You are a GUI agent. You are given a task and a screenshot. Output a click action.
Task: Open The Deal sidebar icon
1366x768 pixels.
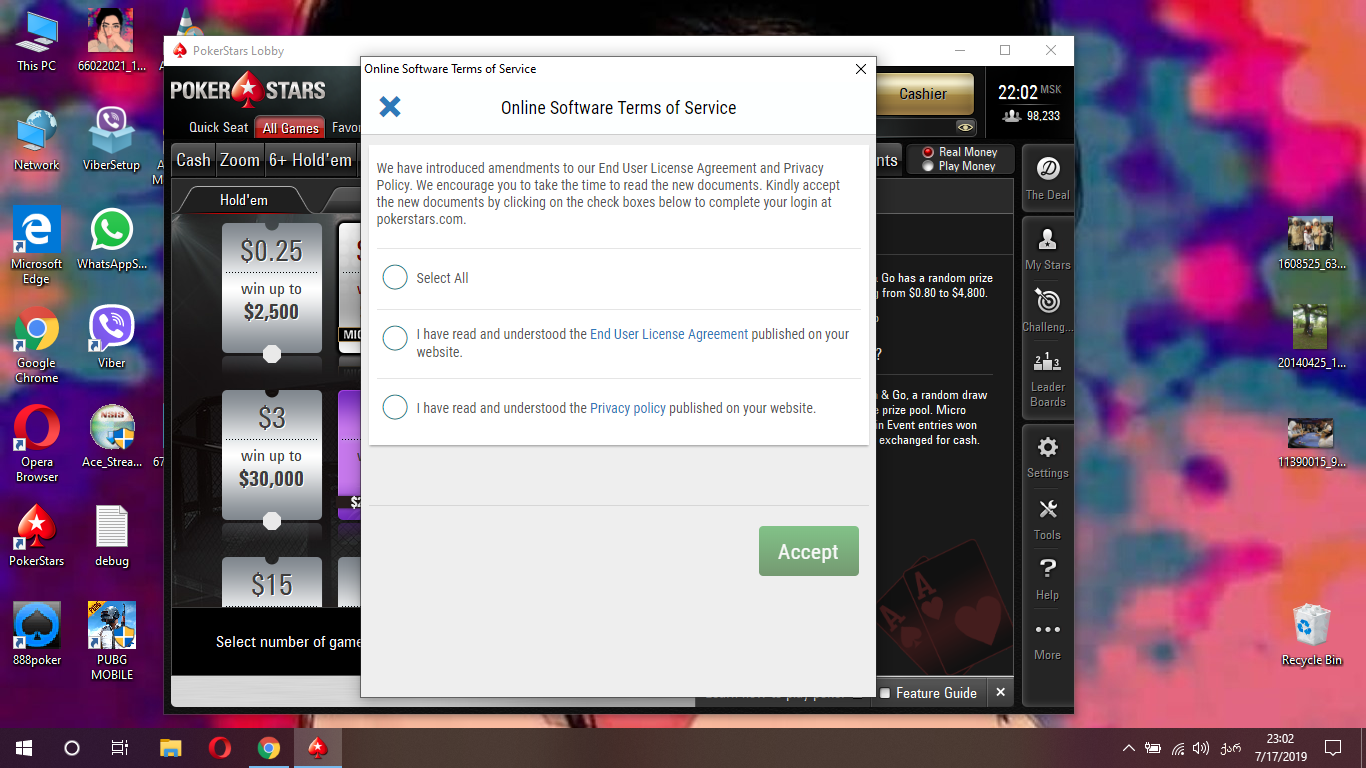[1048, 176]
